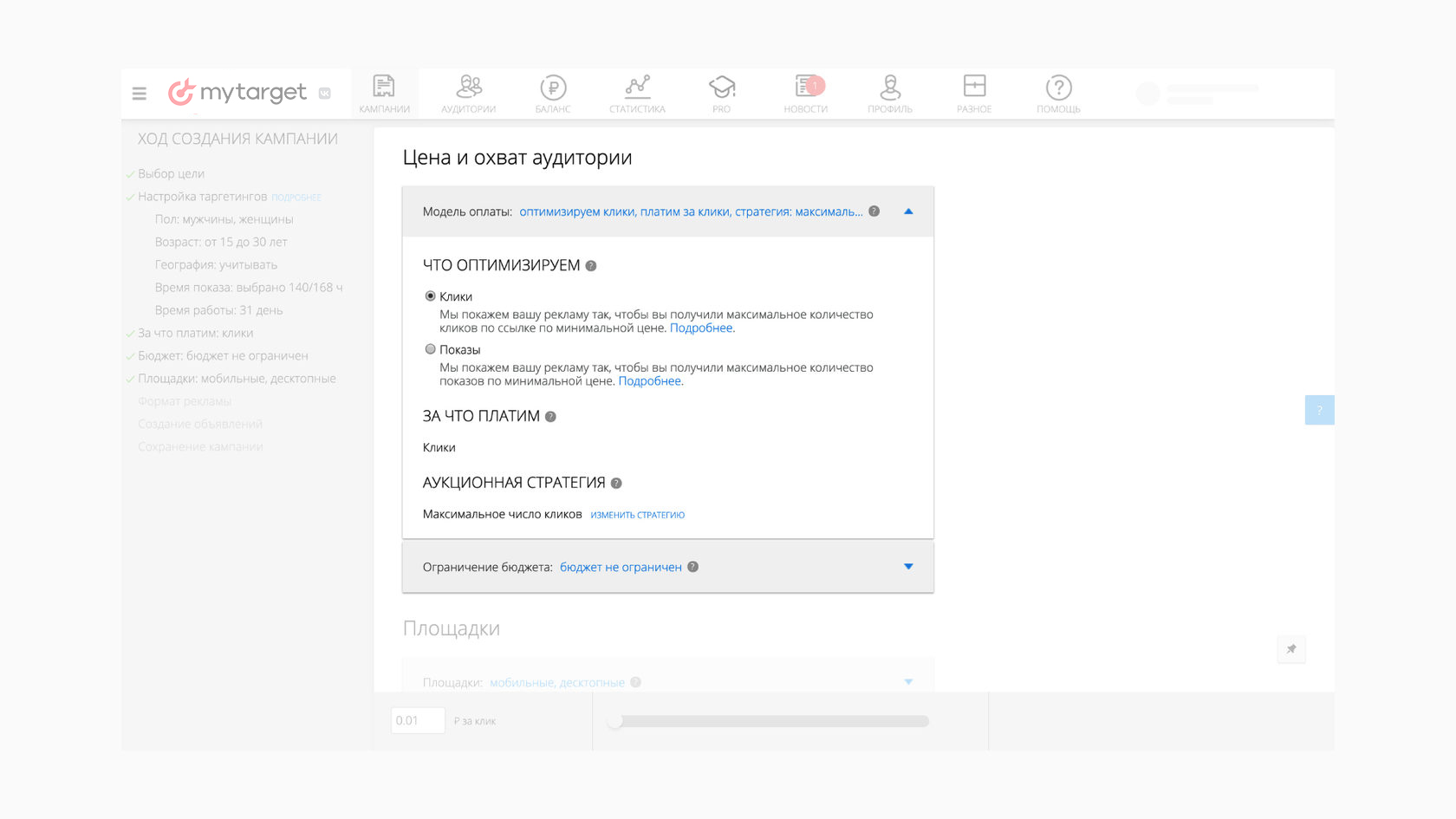Click the pin icon on right side
This screenshot has height=819, width=1456.
click(x=1291, y=649)
